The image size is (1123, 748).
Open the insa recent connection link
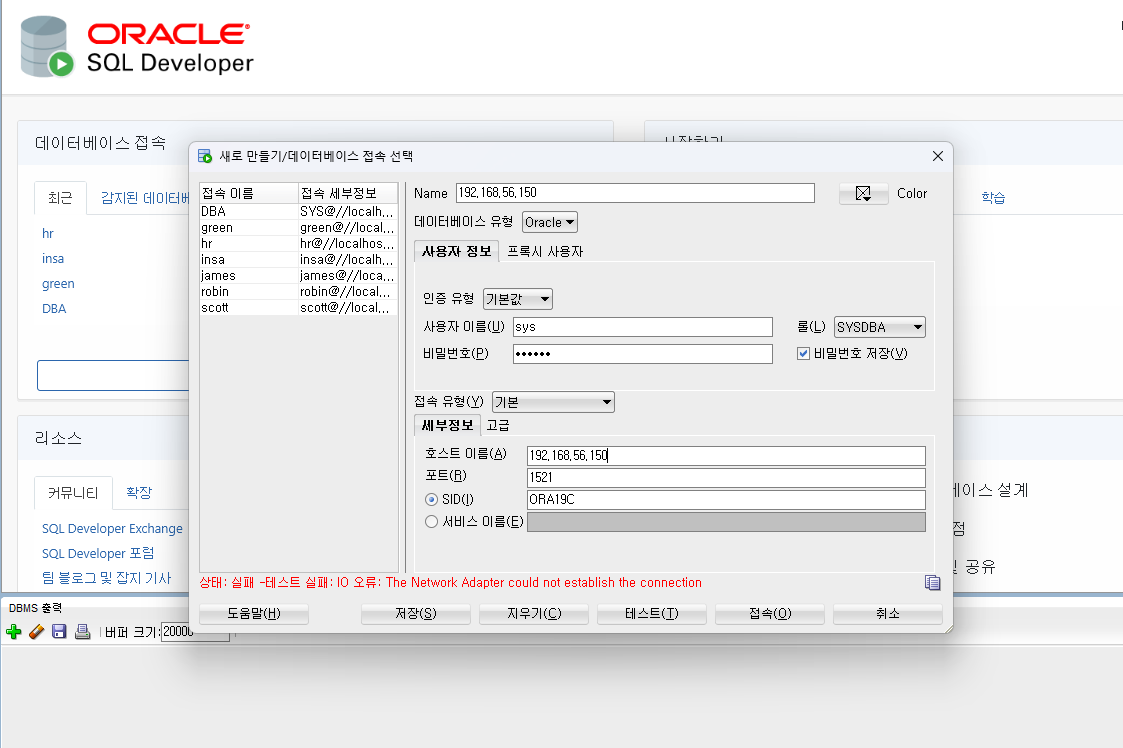tap(53, 259)
